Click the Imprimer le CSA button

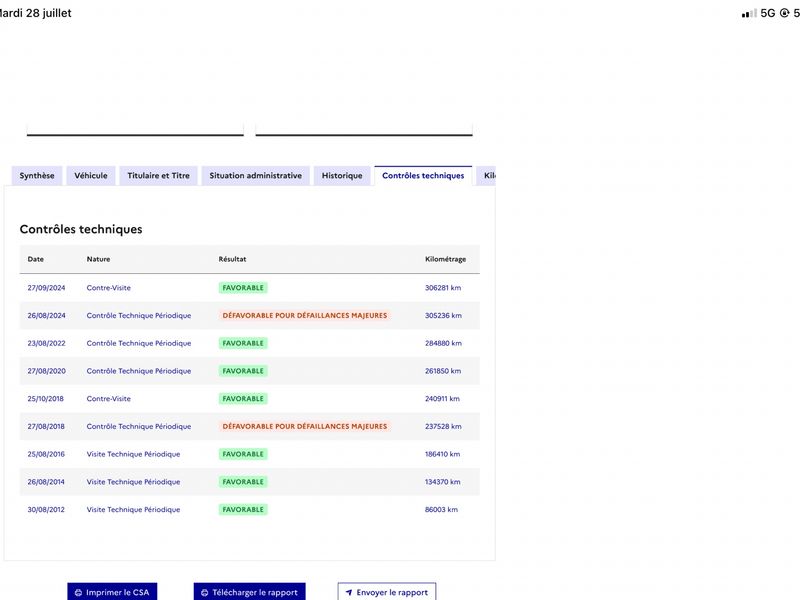112,592
